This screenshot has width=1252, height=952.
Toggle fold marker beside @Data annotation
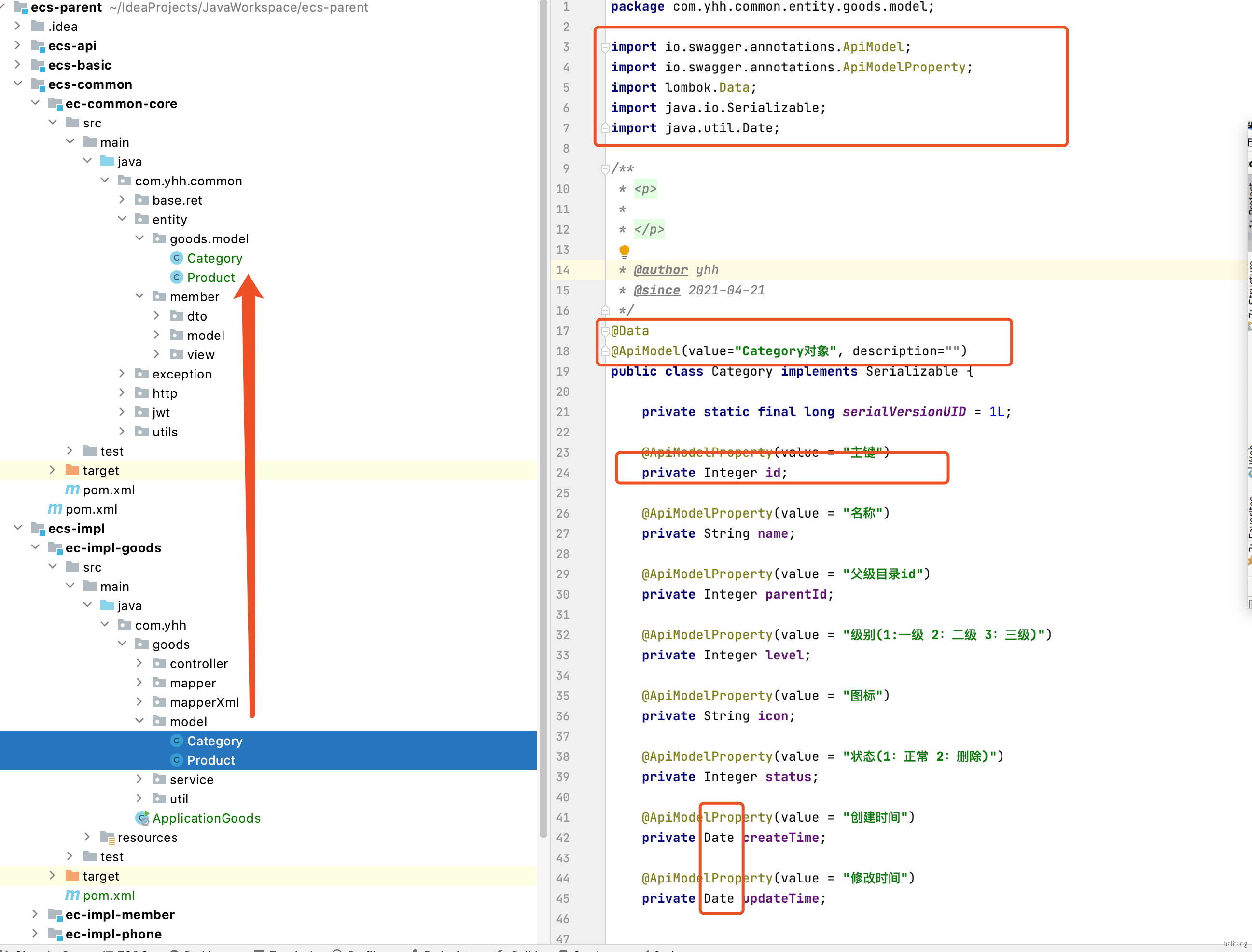tap(605, 331)
